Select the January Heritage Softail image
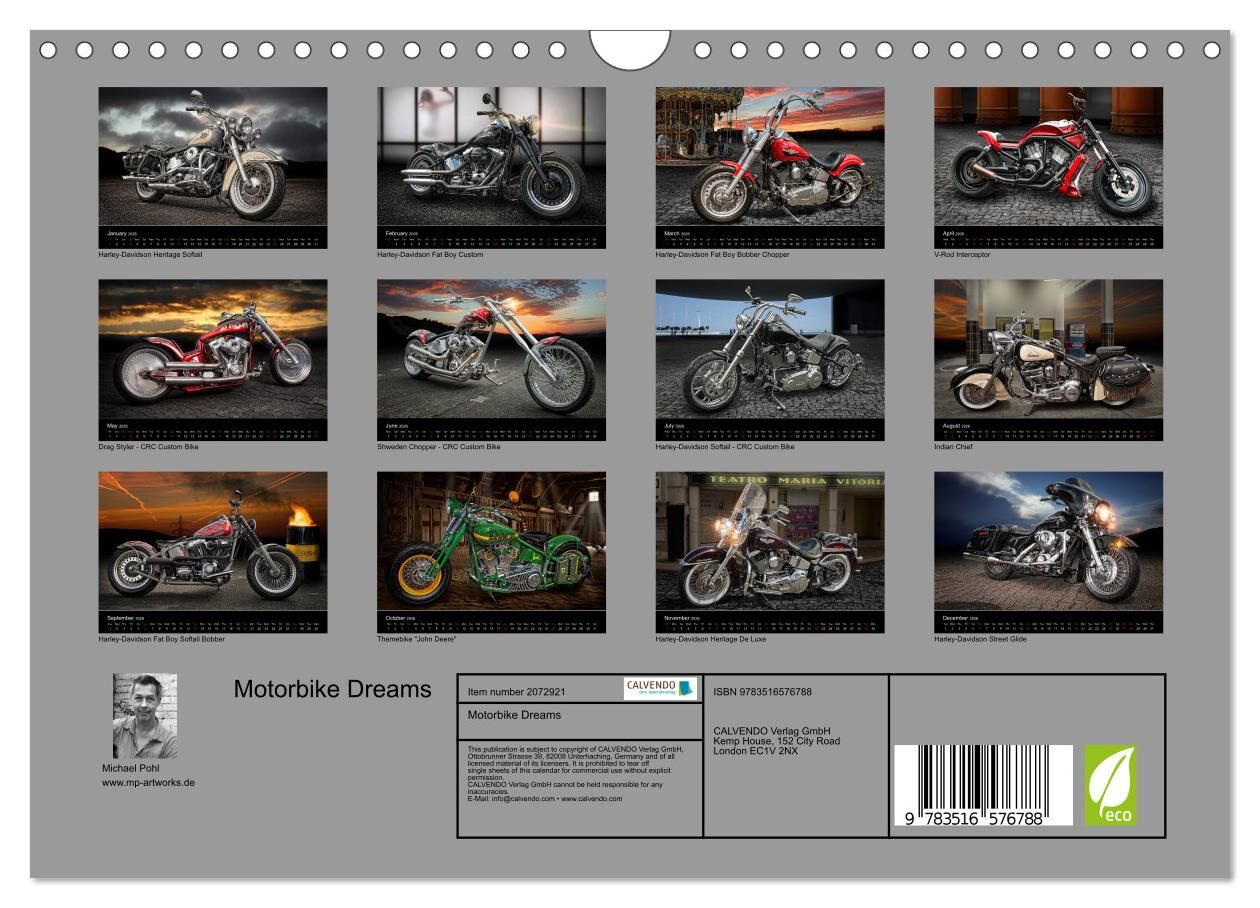Image resolution: width=1260 pixels, height=908 pixels. pyautogui.click(x=212, y=157)
